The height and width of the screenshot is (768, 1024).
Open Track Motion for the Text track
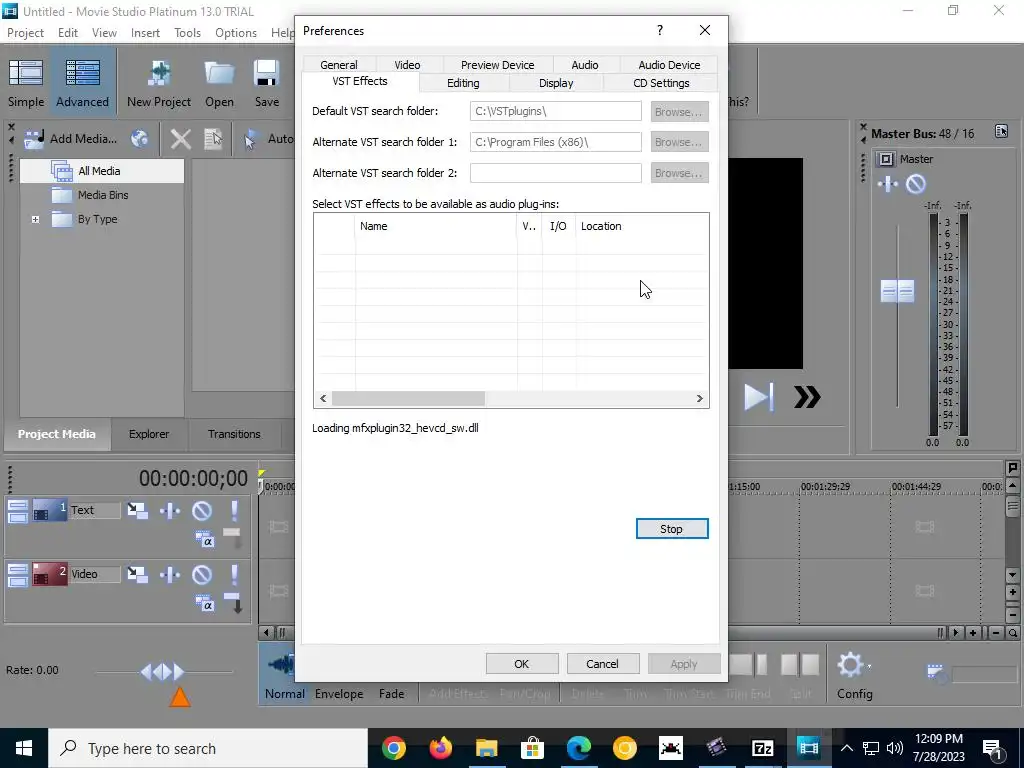click(137, 510)
